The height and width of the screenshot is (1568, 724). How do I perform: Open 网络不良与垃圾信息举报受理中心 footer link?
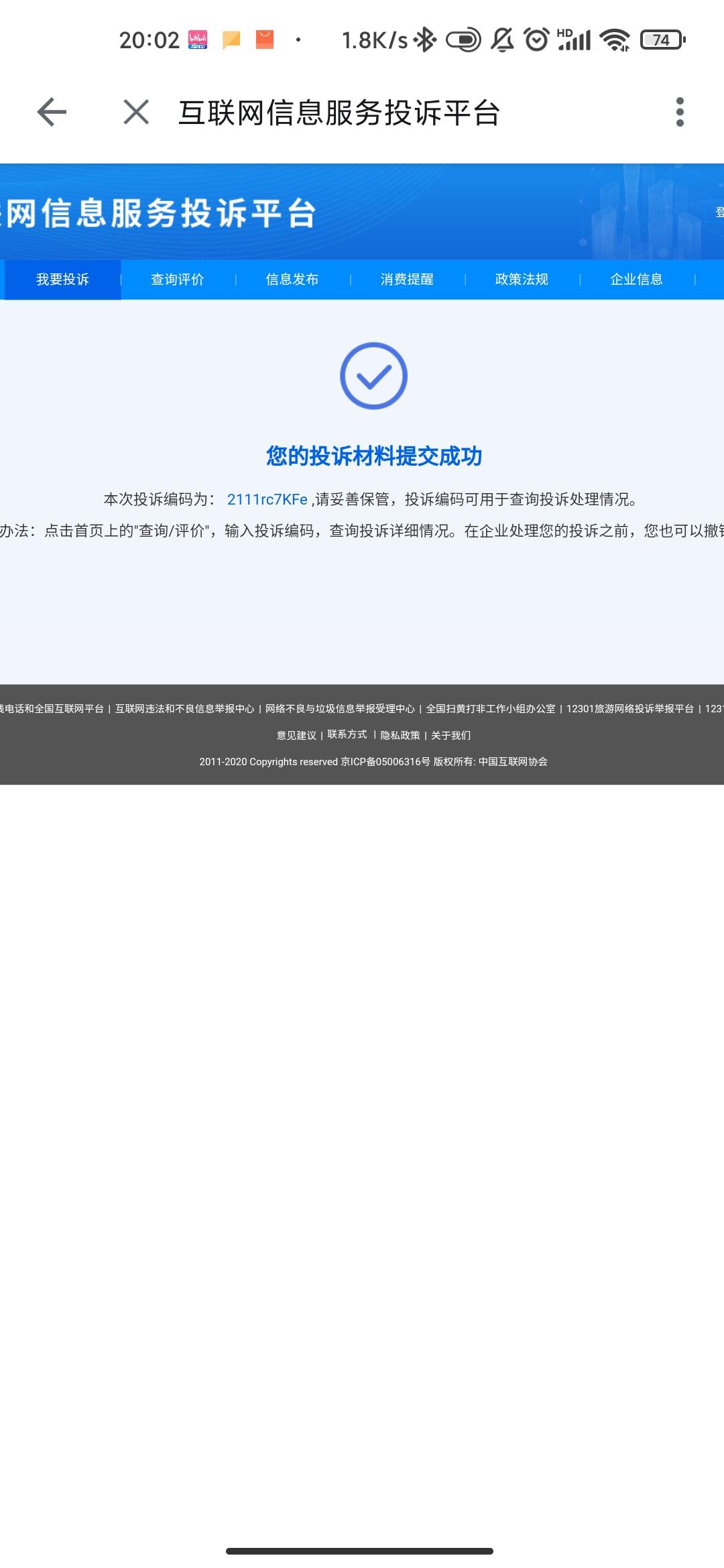tap(340, 708)
